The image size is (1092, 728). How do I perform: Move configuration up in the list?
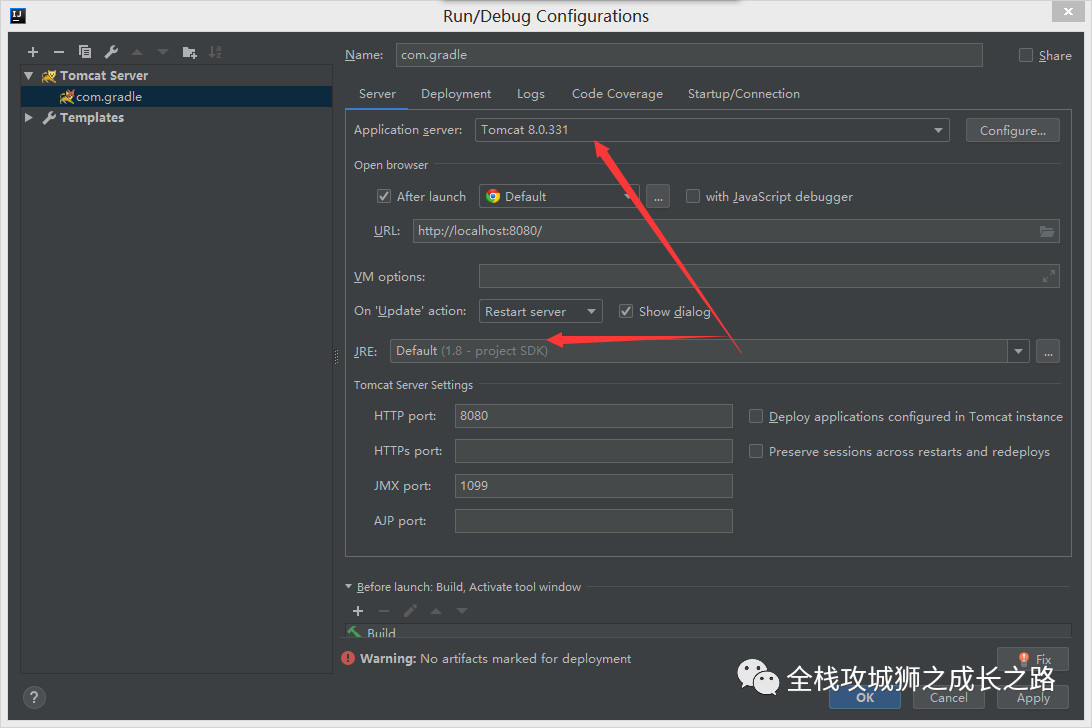(137, 52)
